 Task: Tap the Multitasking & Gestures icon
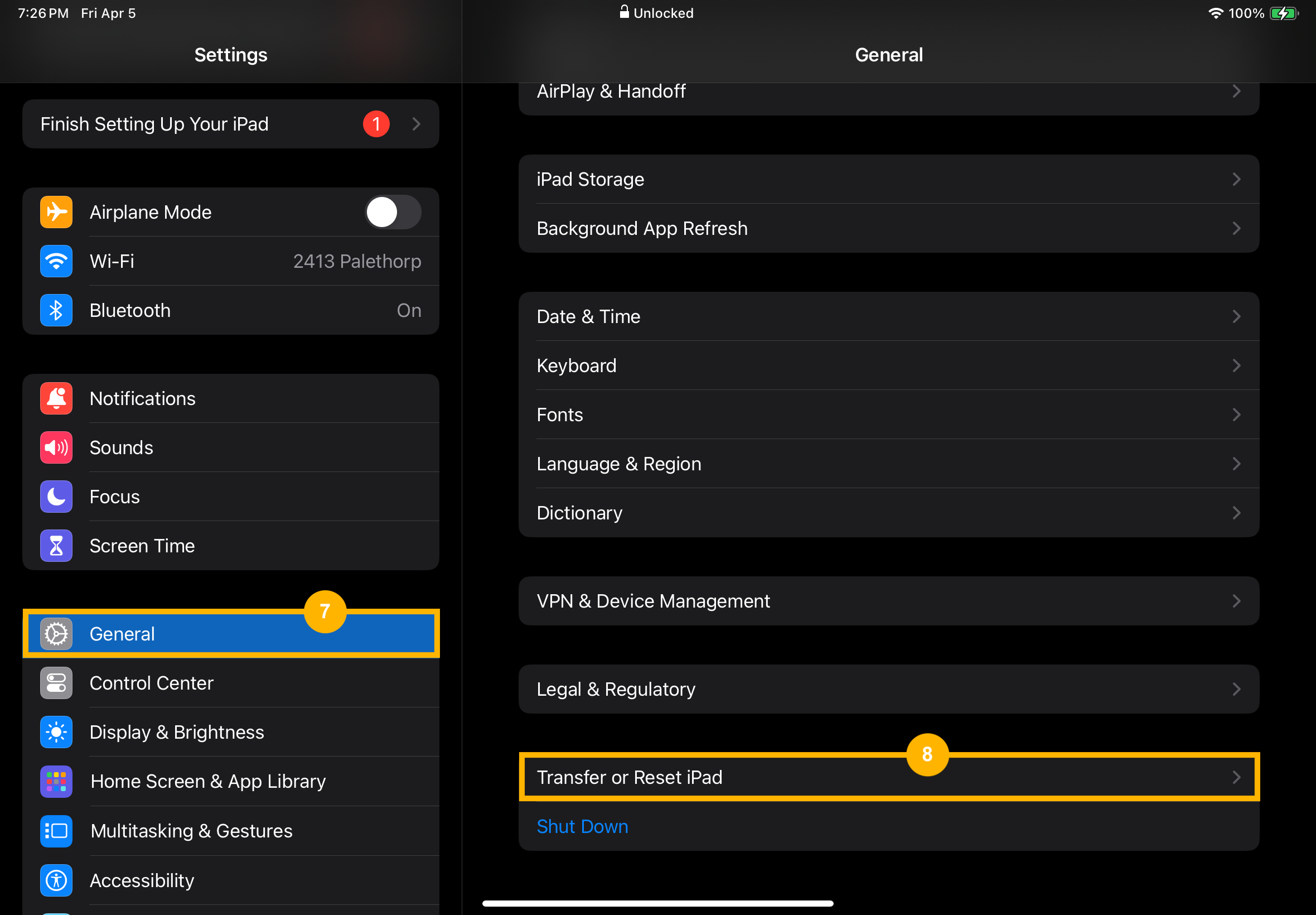coord(56,831)
